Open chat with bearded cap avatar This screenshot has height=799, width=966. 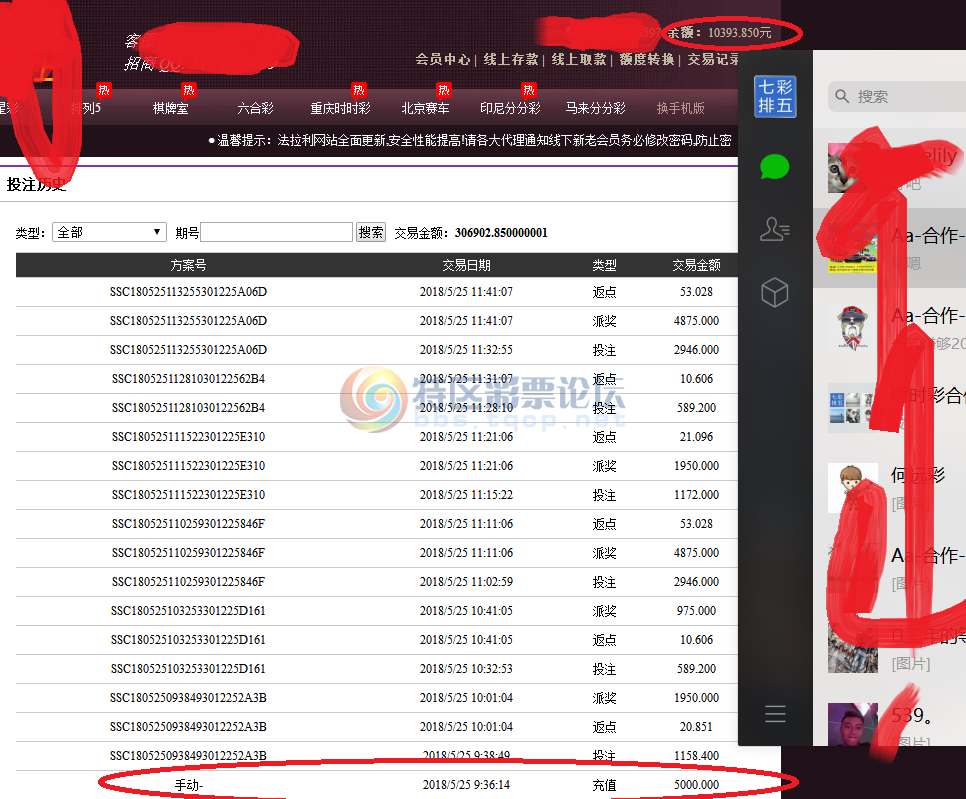click(890, 327)
